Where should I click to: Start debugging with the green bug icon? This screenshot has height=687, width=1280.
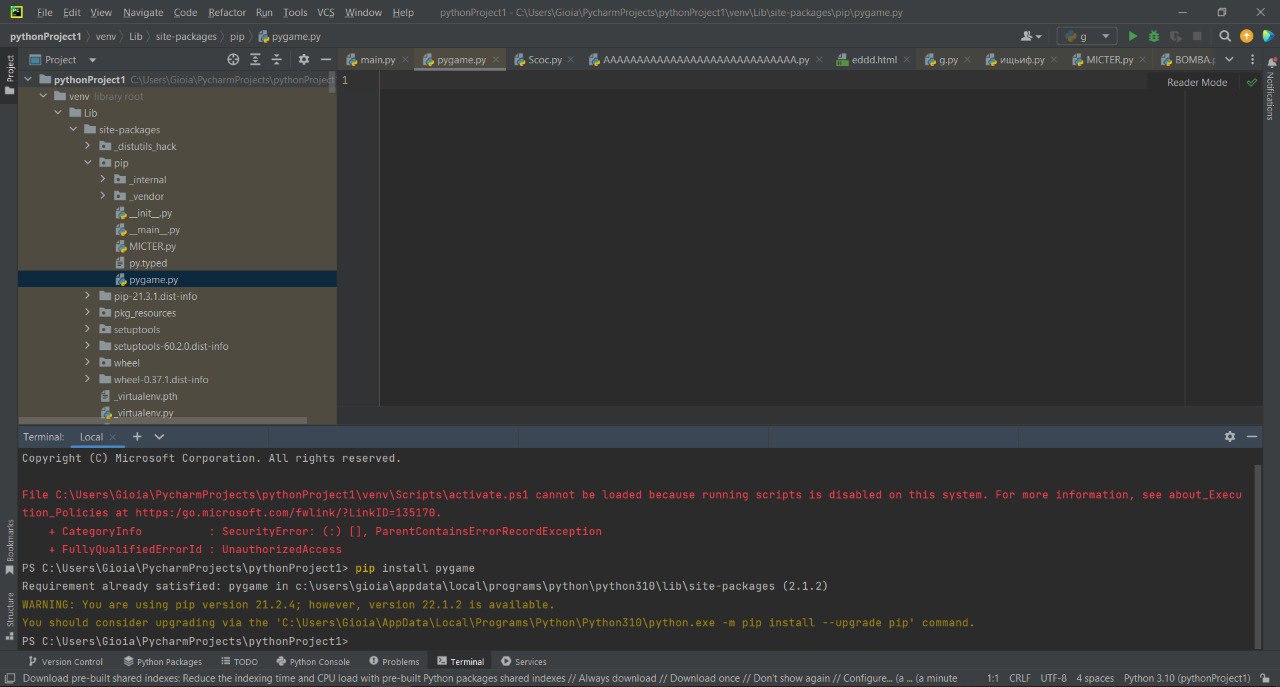tap(1153, 36)
